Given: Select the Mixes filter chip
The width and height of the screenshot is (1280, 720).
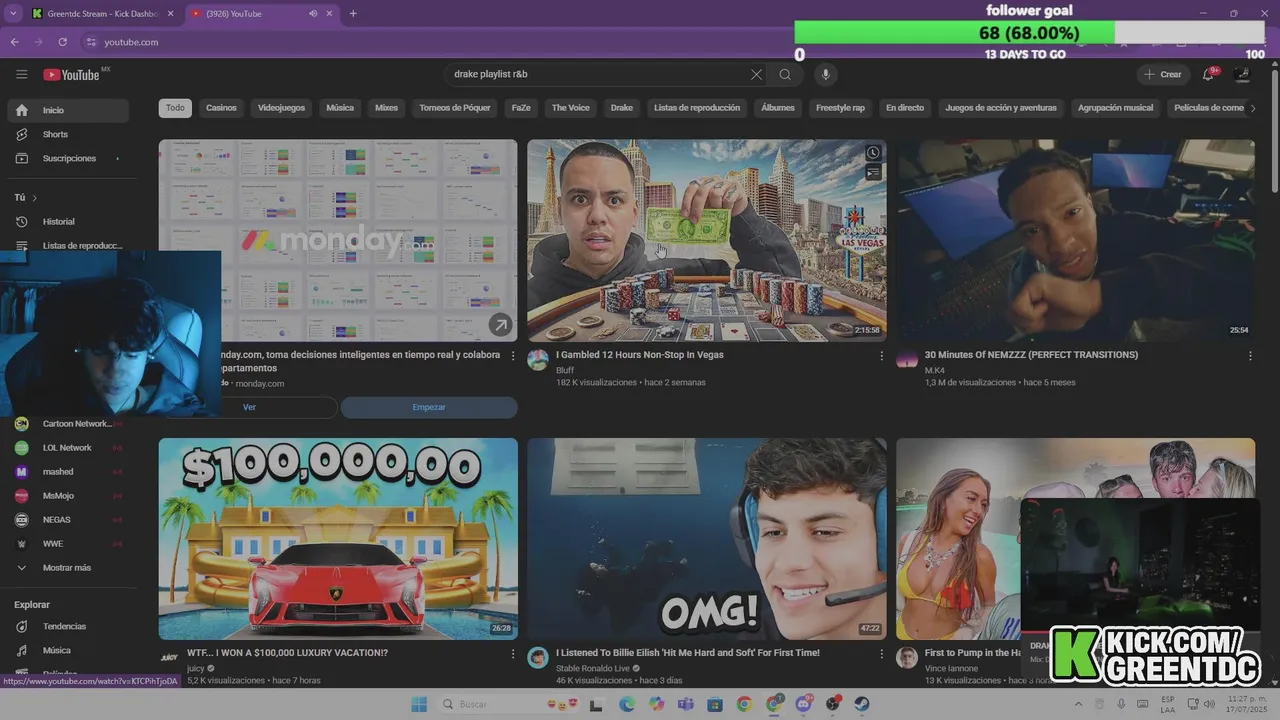Looking at the screenshot, I should pos(386,108).
